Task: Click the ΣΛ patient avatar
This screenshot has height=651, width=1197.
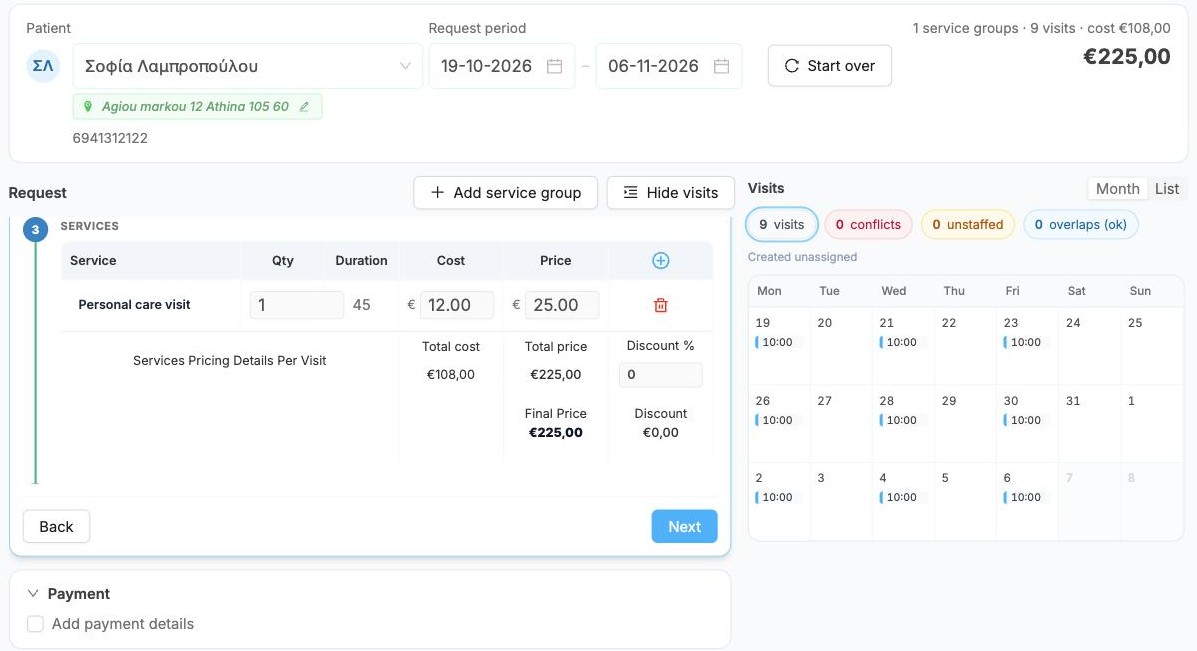Action: tap(43, 66)
